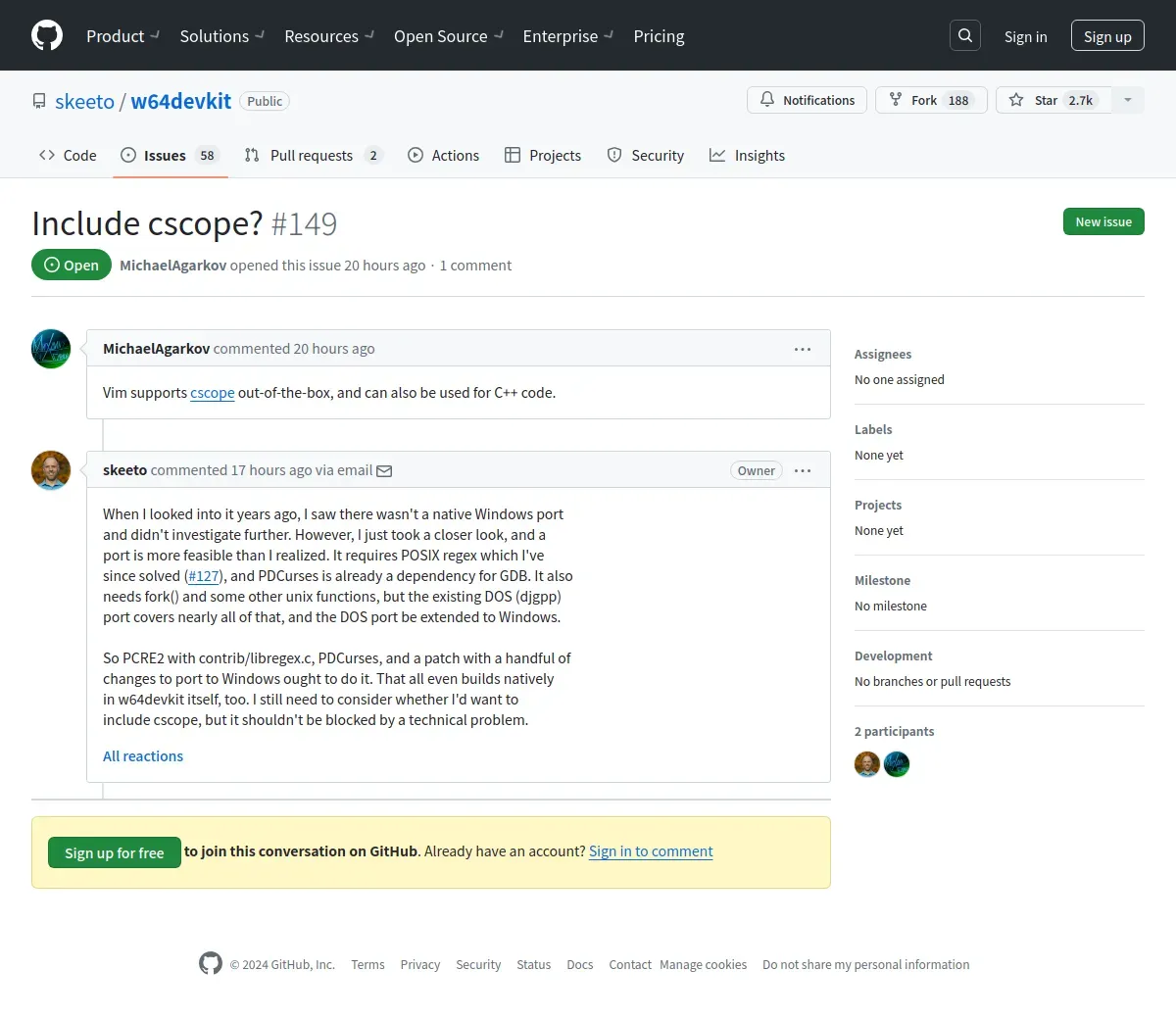The width and height of the screenshot is (1176, 1020).
Task: Switch to the Actions tab
Action: tap(443, 155)
